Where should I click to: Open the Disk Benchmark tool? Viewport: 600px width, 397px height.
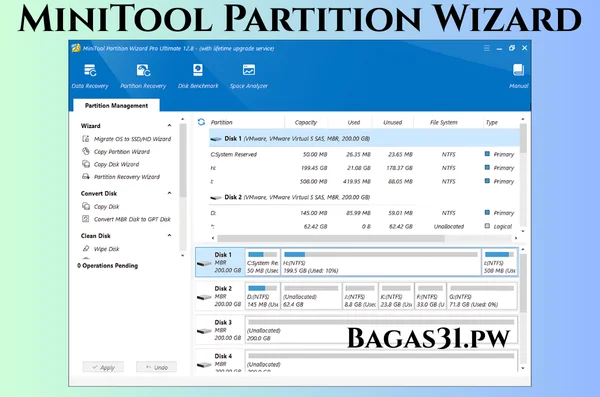point(198,77)
